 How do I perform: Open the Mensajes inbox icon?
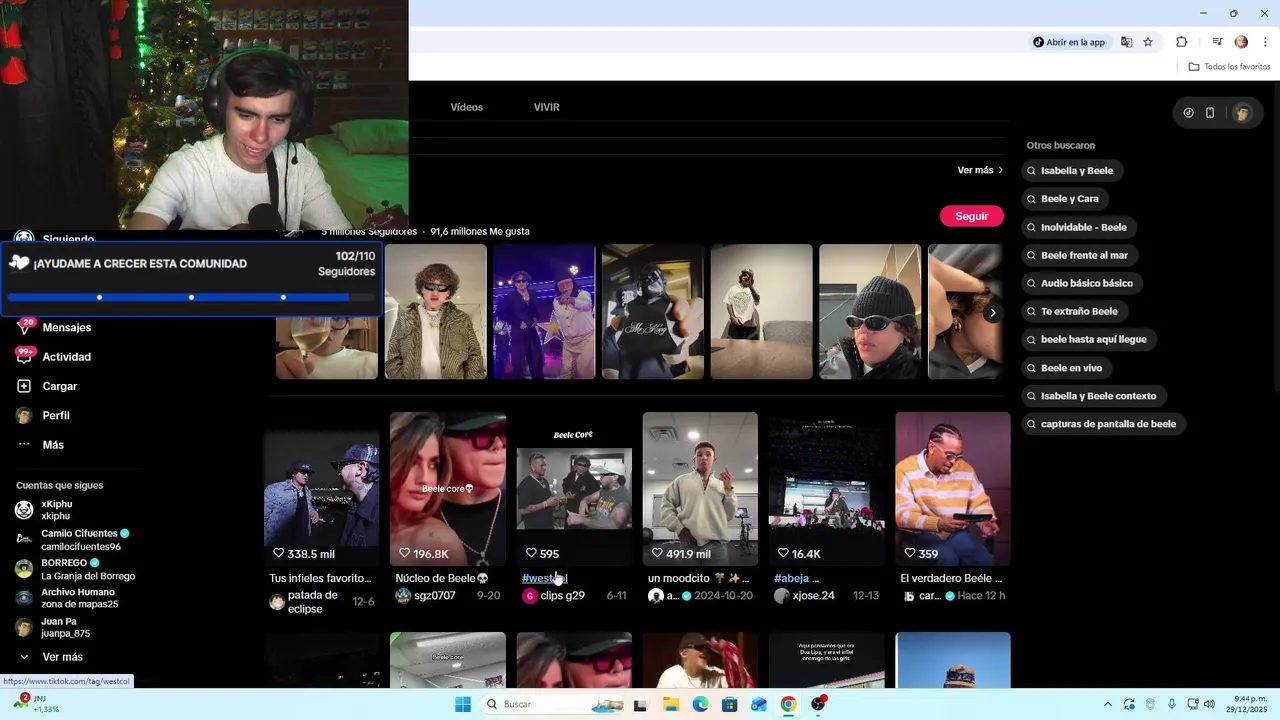click(x=24, y=327)
